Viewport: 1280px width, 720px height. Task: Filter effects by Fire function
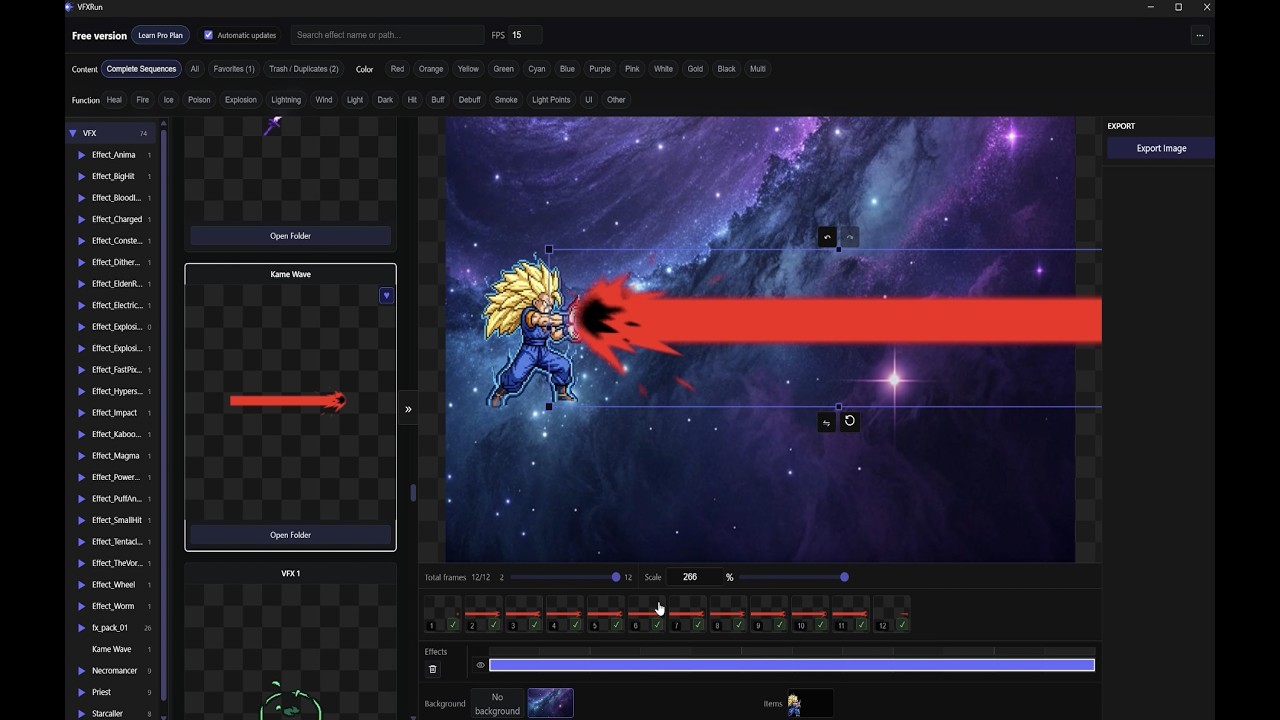143,100
